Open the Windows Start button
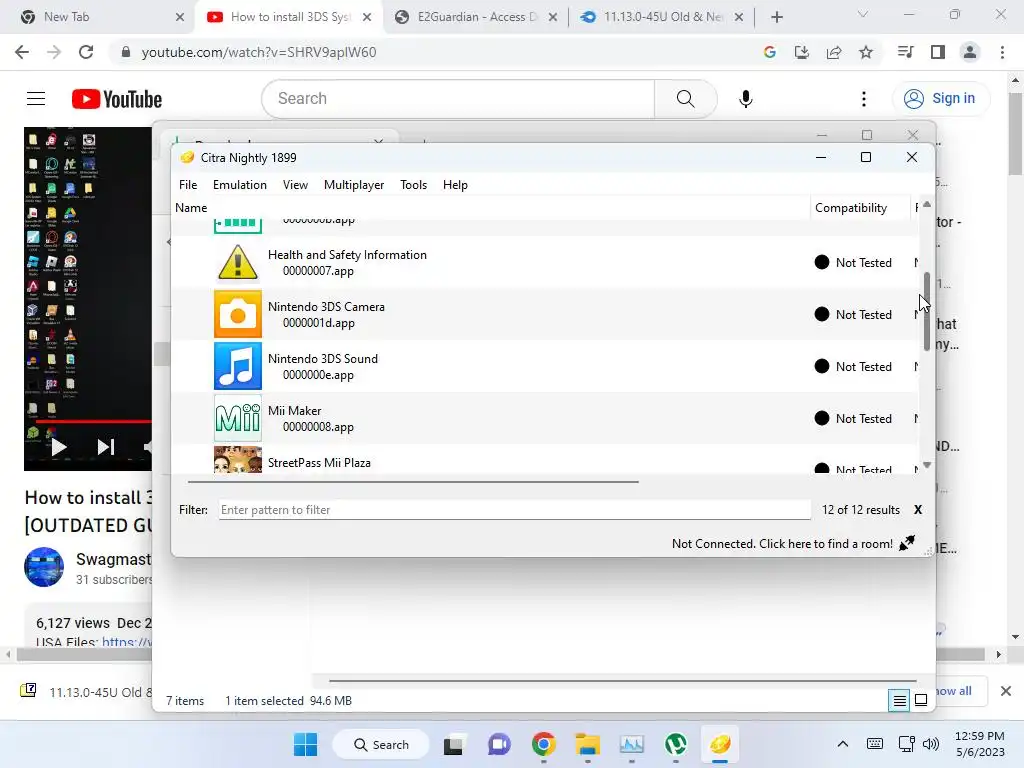This screenshot has height=768, width=1024. click(306, 744)
